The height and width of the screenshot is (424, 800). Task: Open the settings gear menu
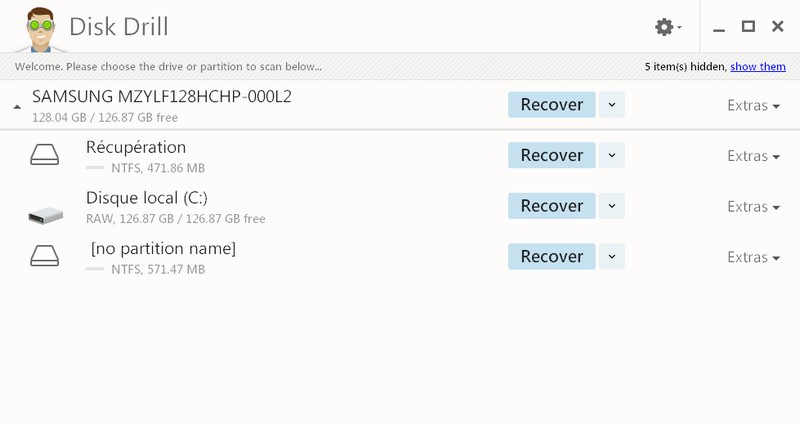665,27
